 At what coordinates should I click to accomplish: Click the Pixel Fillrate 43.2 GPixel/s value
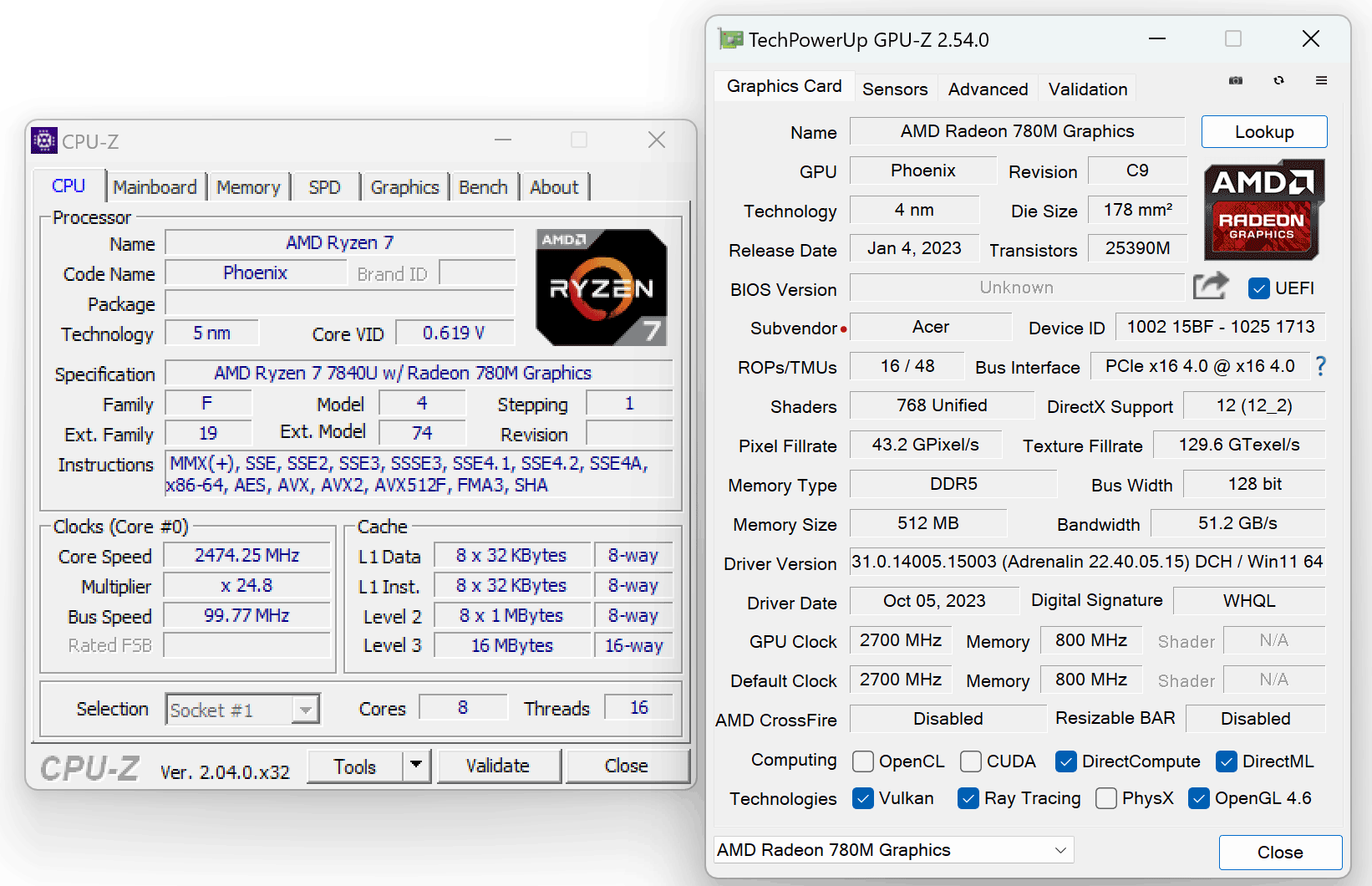pyautogui.click(x=926, y=445)
